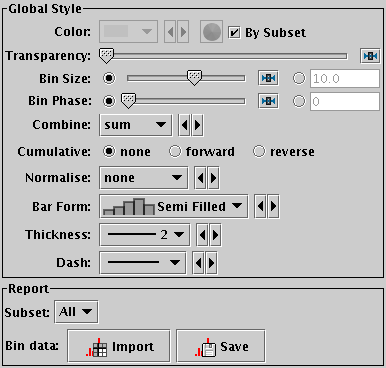
Task: Select Bin Phase slider mode radio button
Action: click(x=109, y=101)
